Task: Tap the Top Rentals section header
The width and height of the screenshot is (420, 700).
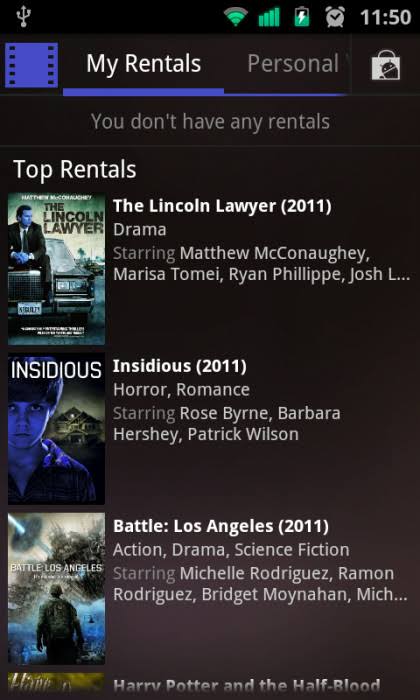Action: pyautogui.click(x=75, y=170)
